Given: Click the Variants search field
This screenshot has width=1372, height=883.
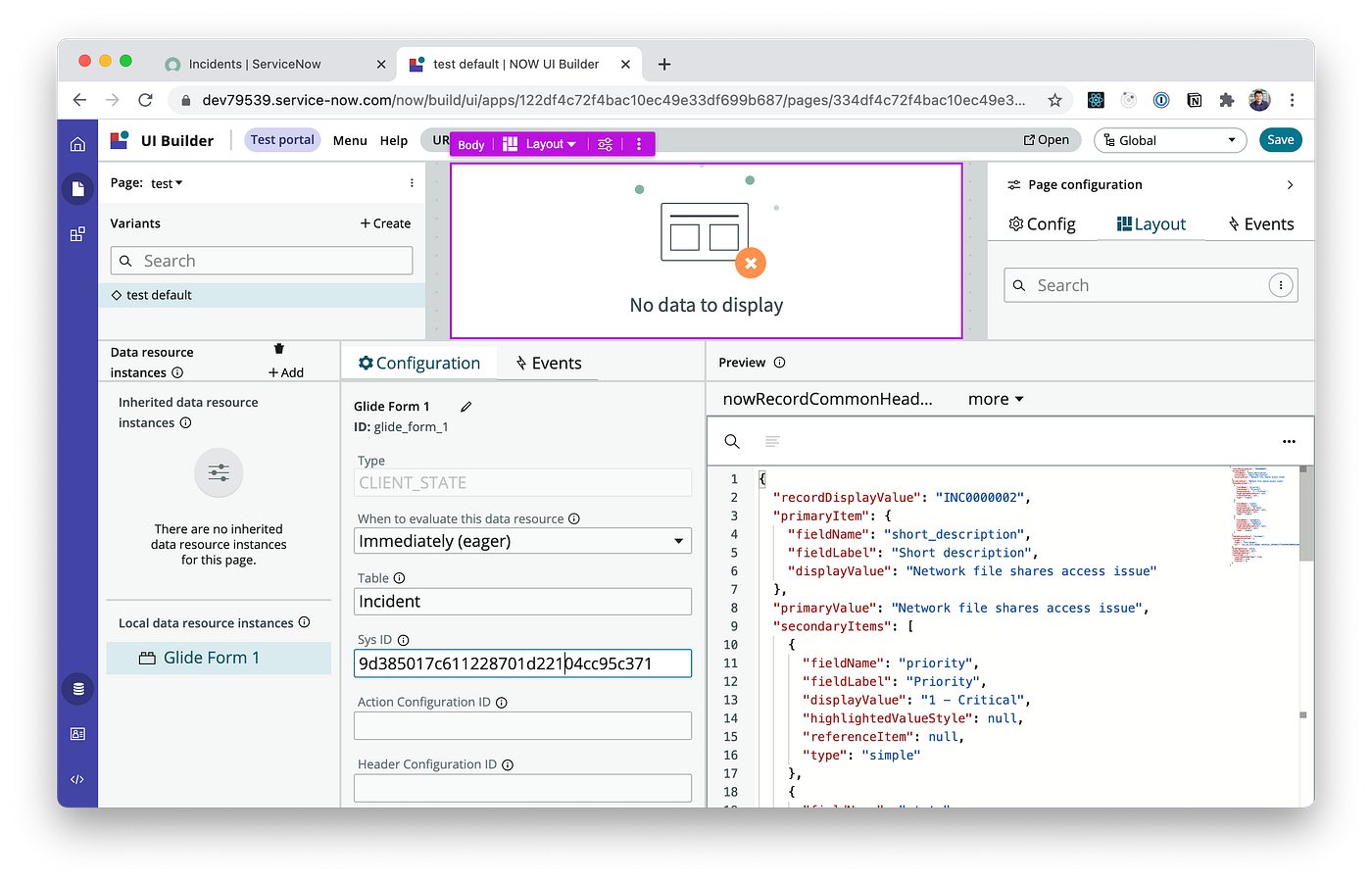Looking at the screenshot, I should point(262,261).
